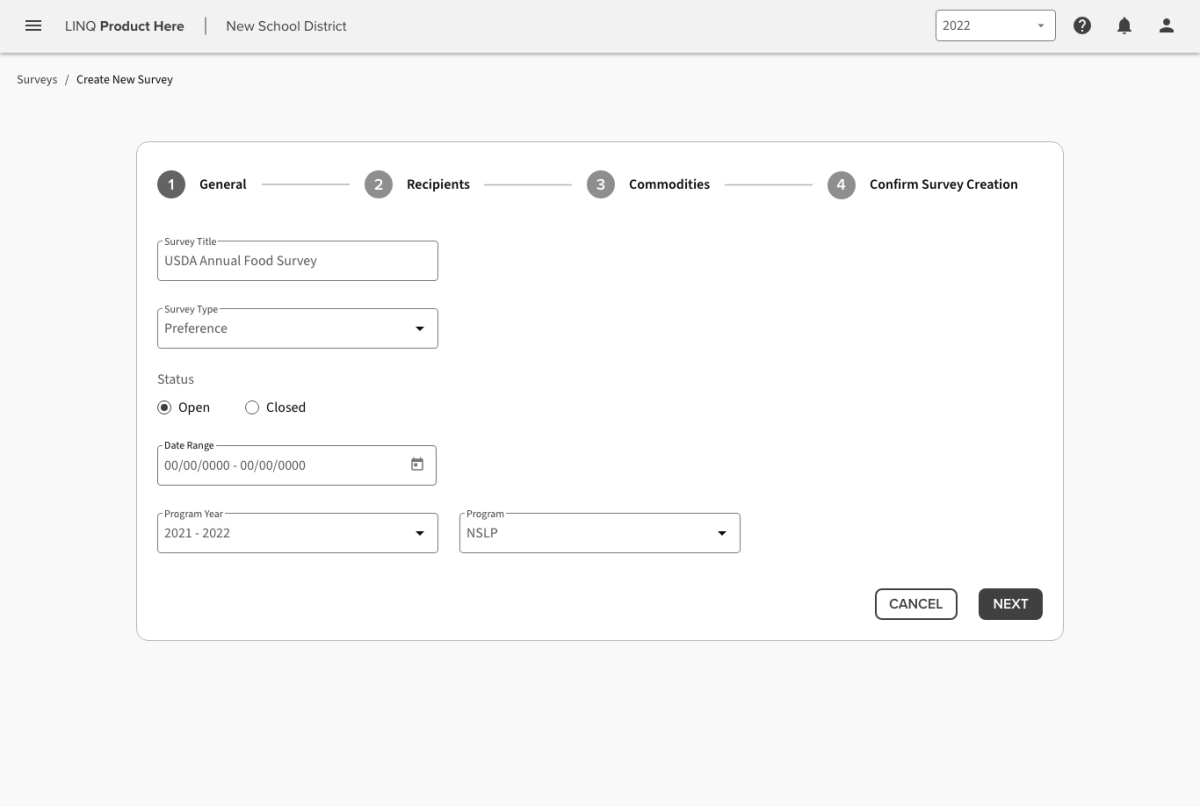The image size is (1200, 807).
Task: Open the Date Range calendar picker icon
Action: (x=417, y=465)
